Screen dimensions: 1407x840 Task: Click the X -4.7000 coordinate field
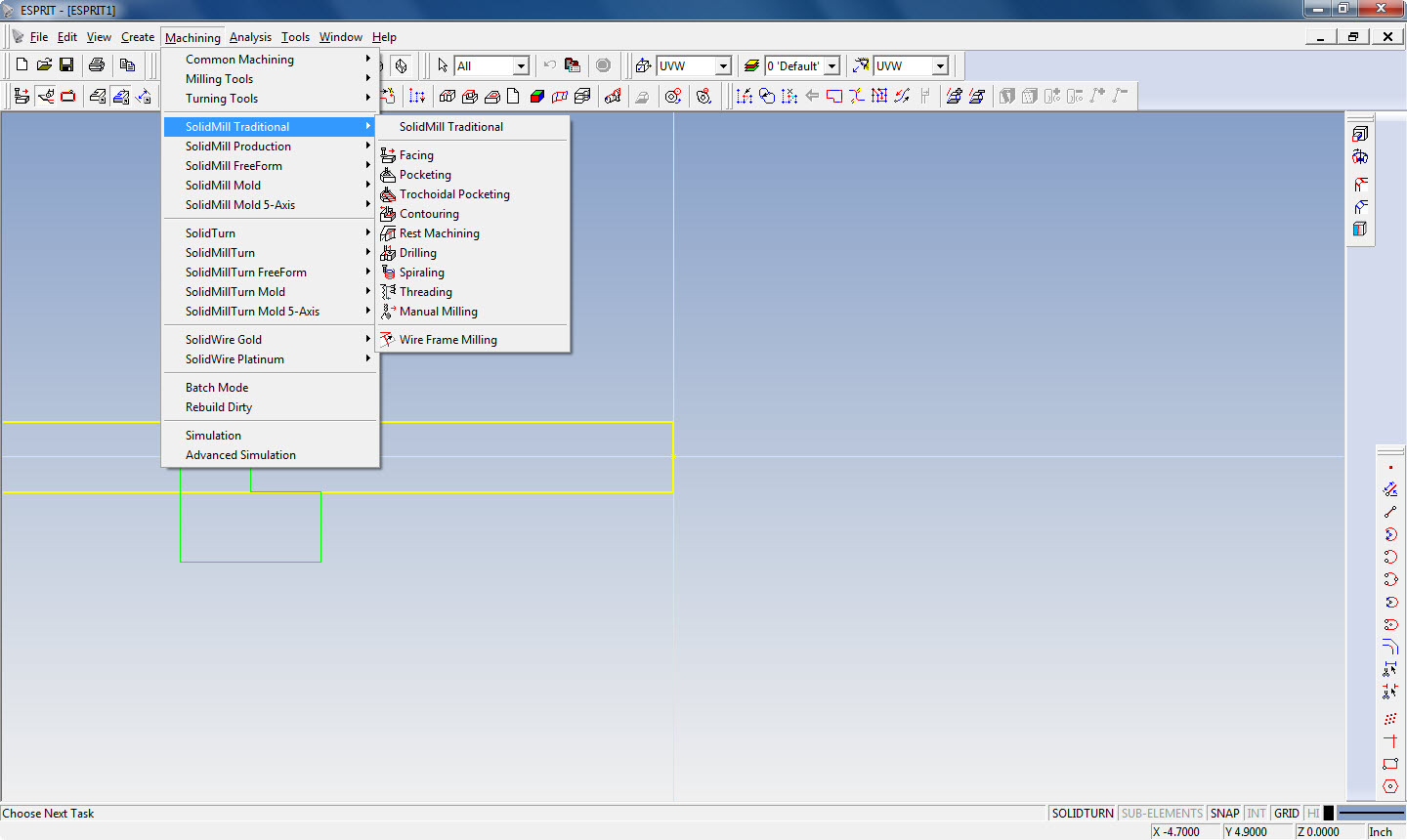(1185, 831)
